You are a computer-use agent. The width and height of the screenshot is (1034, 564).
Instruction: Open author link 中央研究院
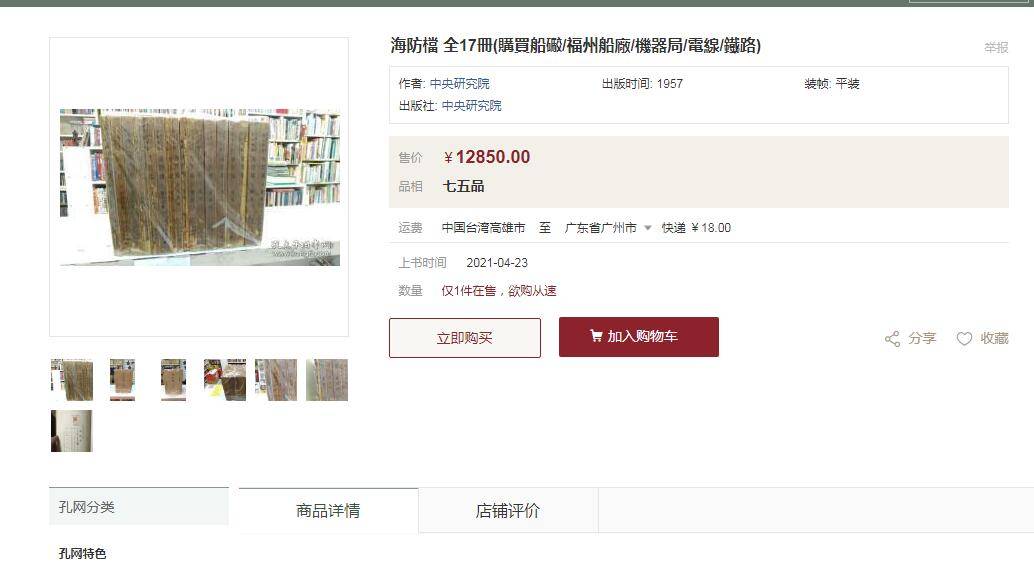tap(460, 84)
